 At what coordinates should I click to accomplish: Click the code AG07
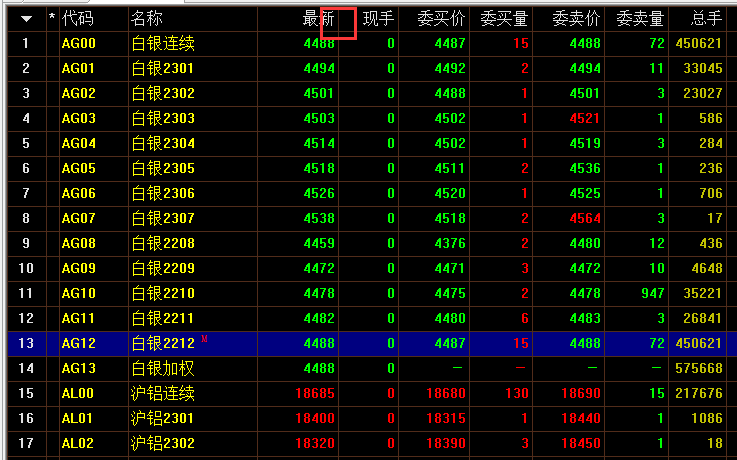point(78,218)
